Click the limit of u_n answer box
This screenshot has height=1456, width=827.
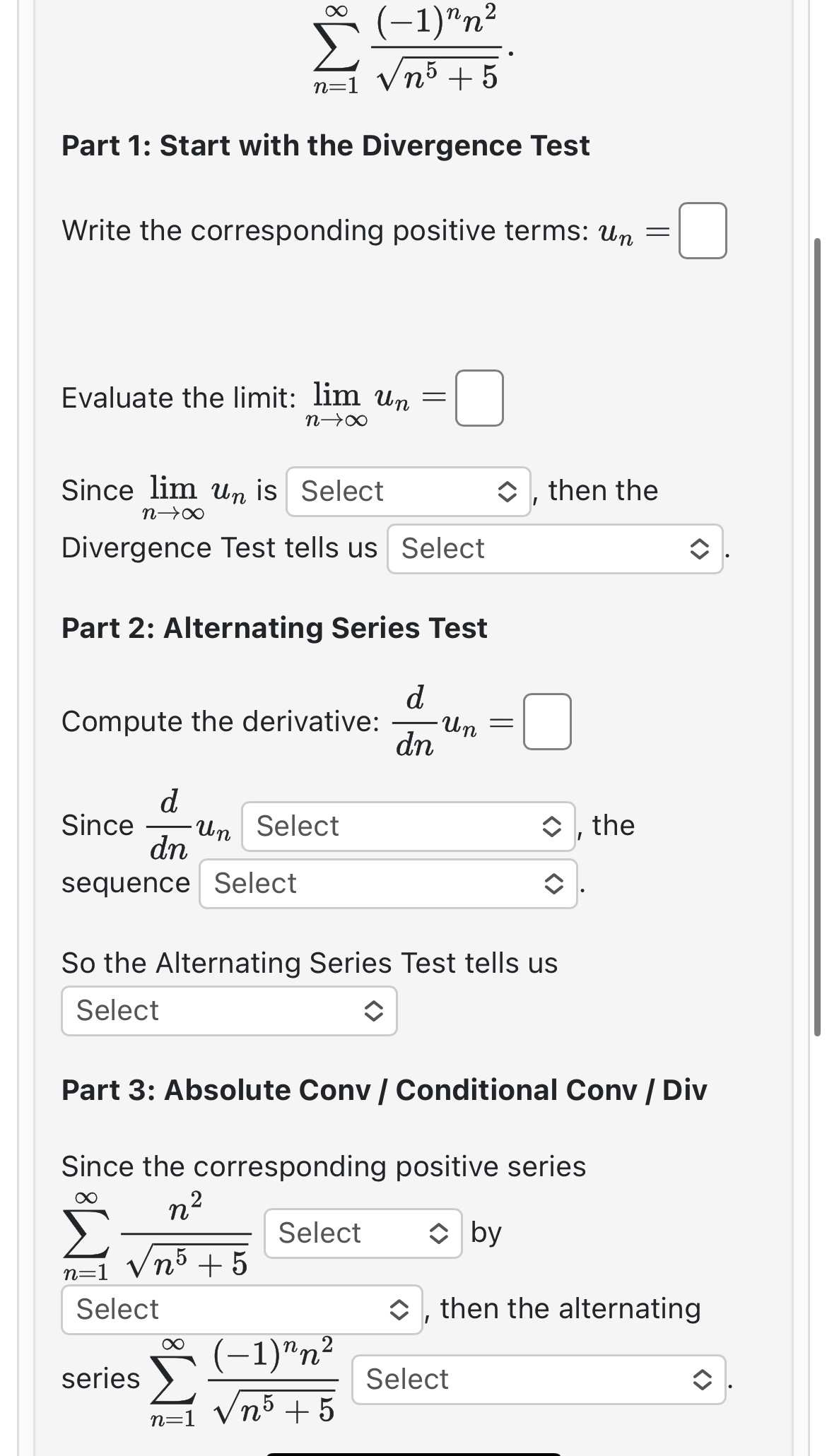pyautogui.click(x=479, y=398)
